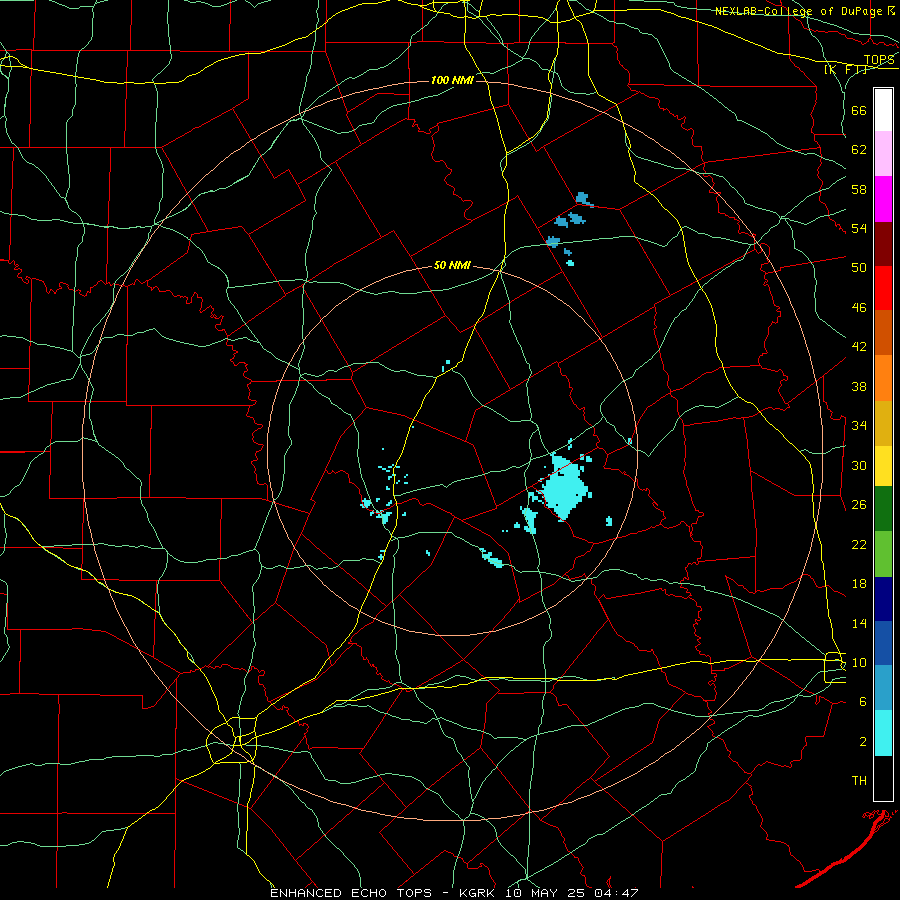Click the medium blue legend swatch
Image resolution: width=900 pixels, height=900 pixels.
point(883,643)
